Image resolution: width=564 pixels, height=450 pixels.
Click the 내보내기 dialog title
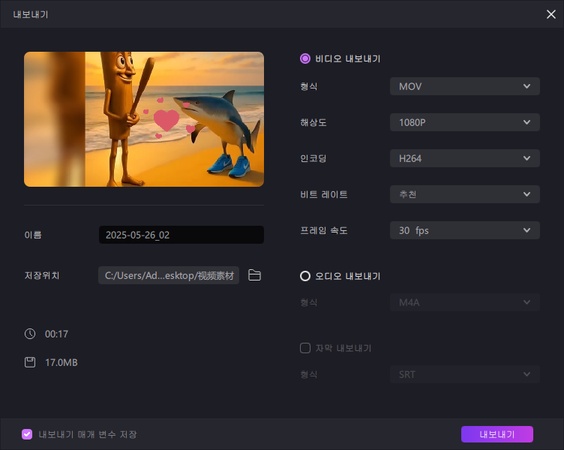(x=31, y=14)
